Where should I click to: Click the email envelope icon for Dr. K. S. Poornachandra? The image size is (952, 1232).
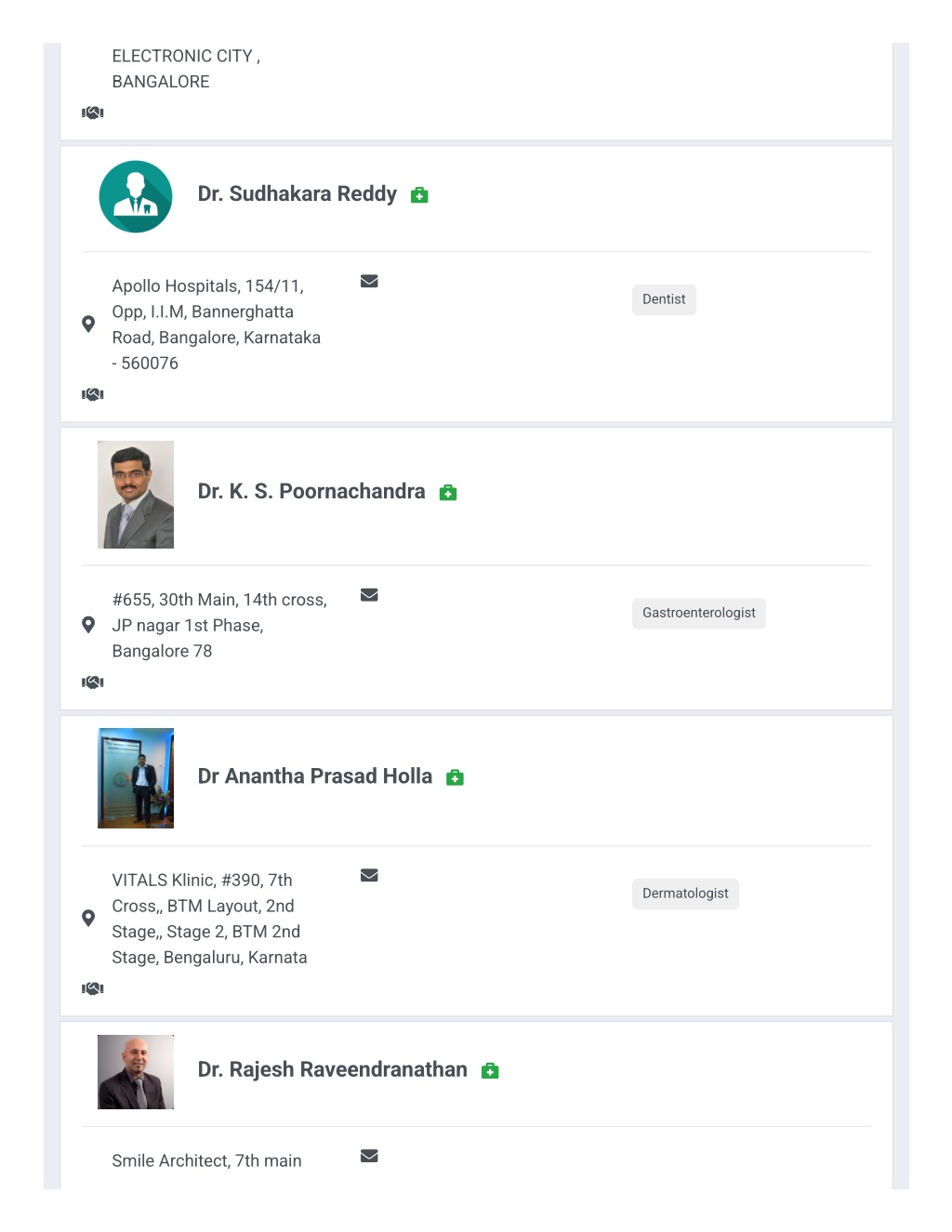click(369, 595)
